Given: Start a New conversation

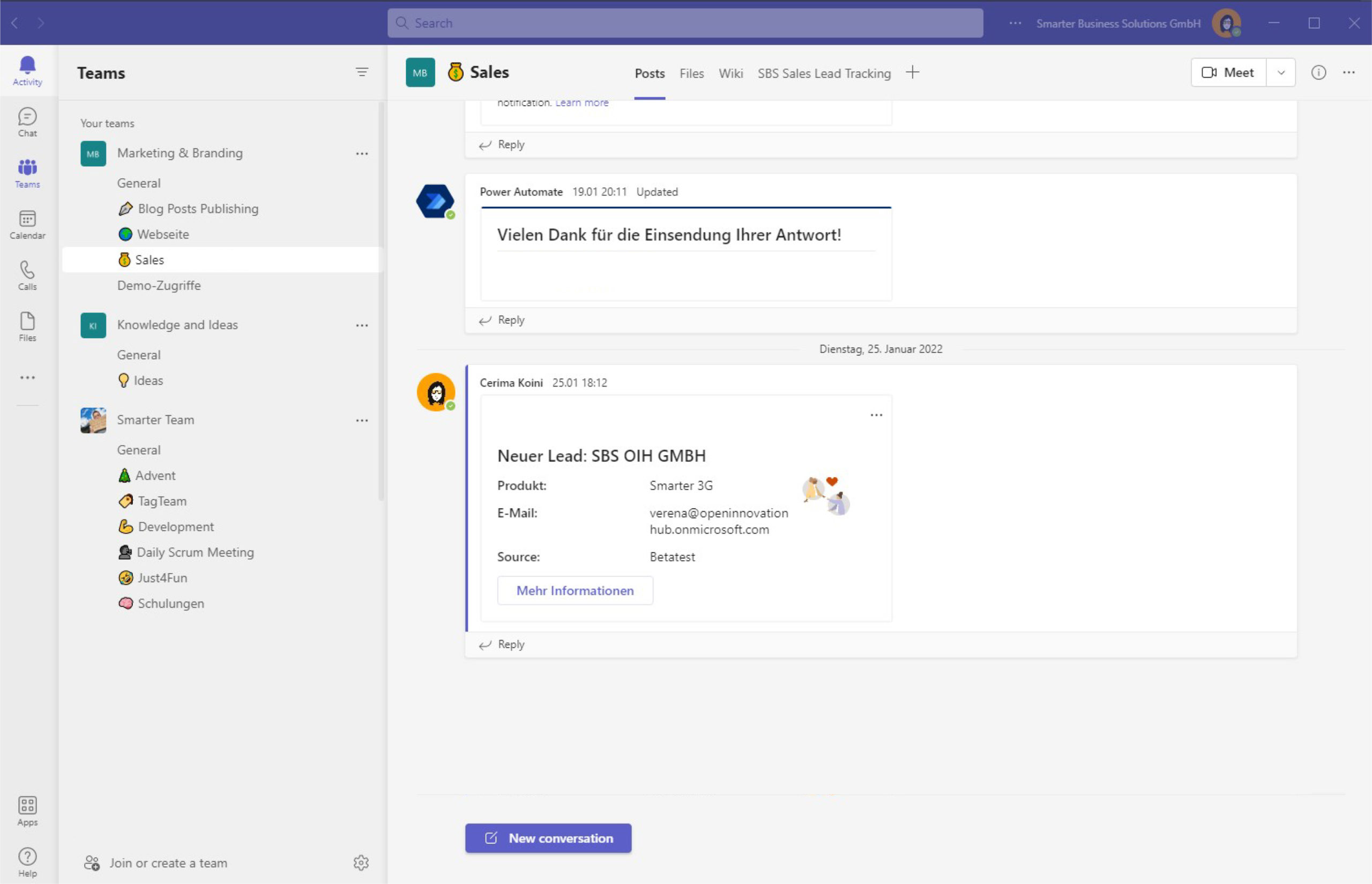Looking at the screenshot, I should (x=548, y=837).
